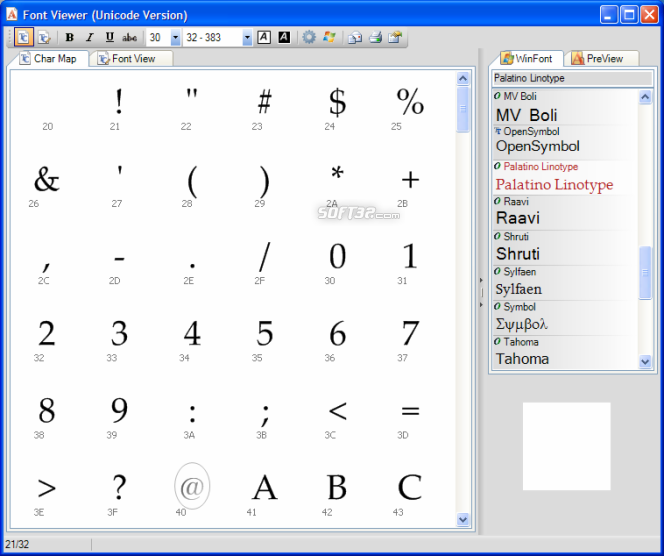
Task: Choose black text on white background icon
Action: tap(264, 37)
